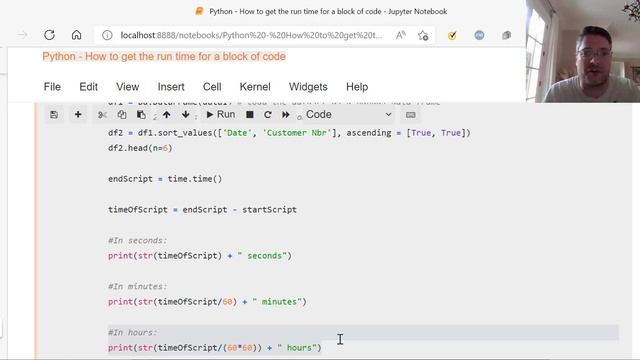Open the cell type Code dropdown
This screenshot has height=360, width=640.
(x=348, y=115)
